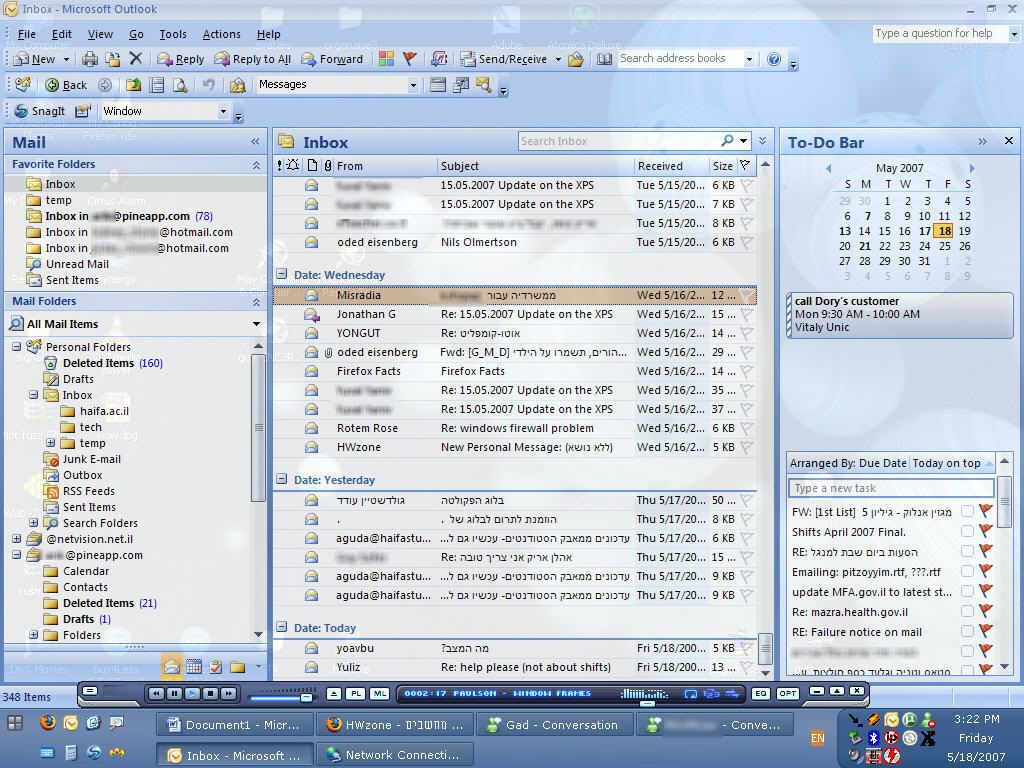The image size is (1024, 768).
Task: Click the Print Preview magnifier icon
Action: point(180,85)
